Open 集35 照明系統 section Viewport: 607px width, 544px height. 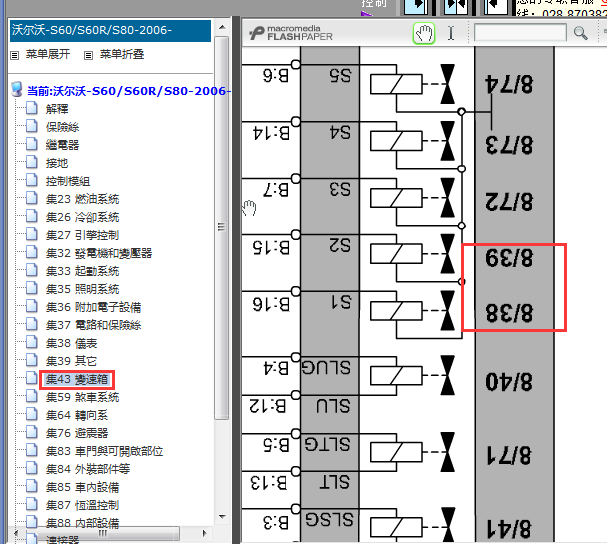(82, 289)
